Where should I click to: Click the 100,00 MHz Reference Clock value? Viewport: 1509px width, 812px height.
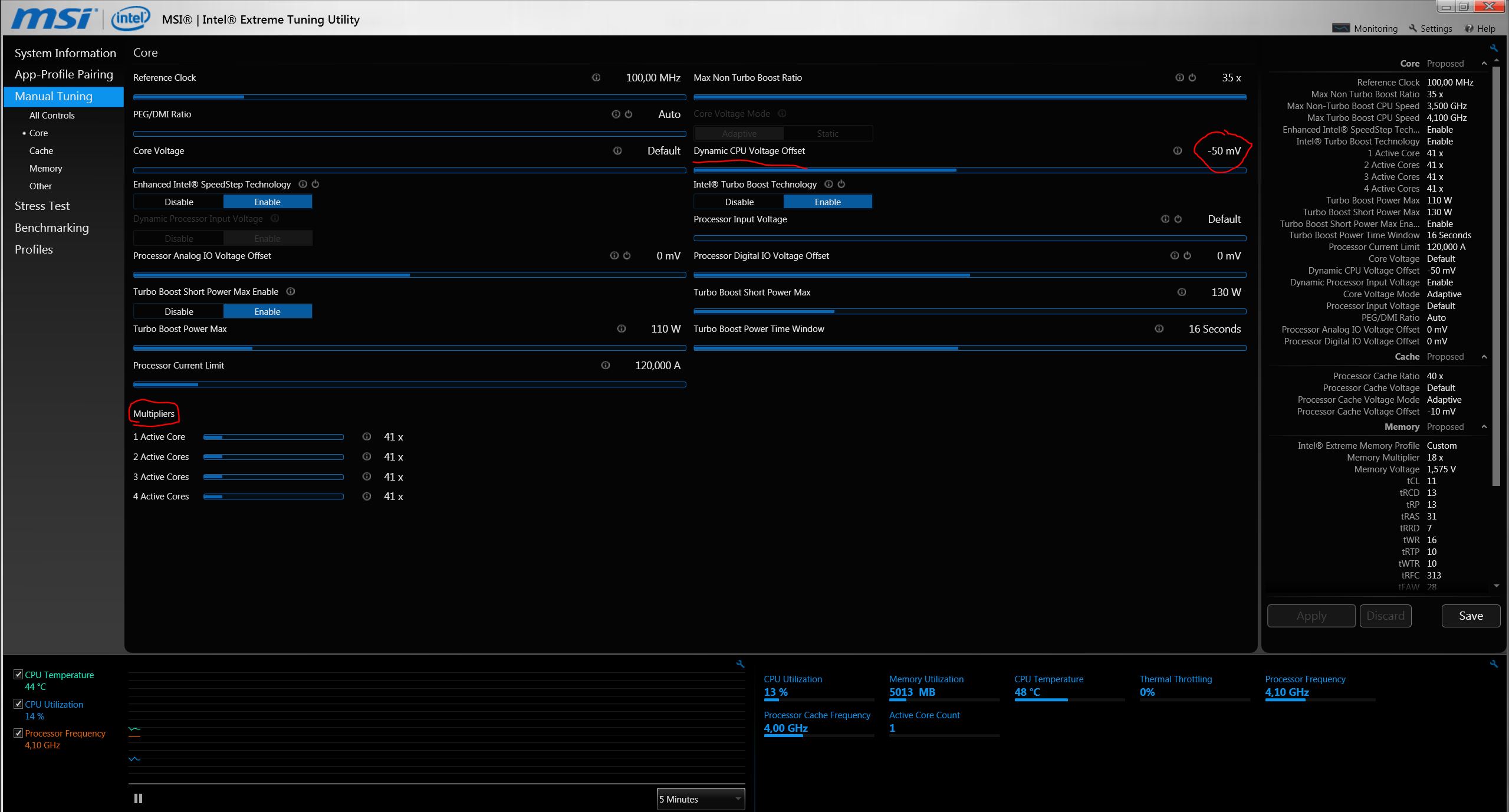click(653, 77)
